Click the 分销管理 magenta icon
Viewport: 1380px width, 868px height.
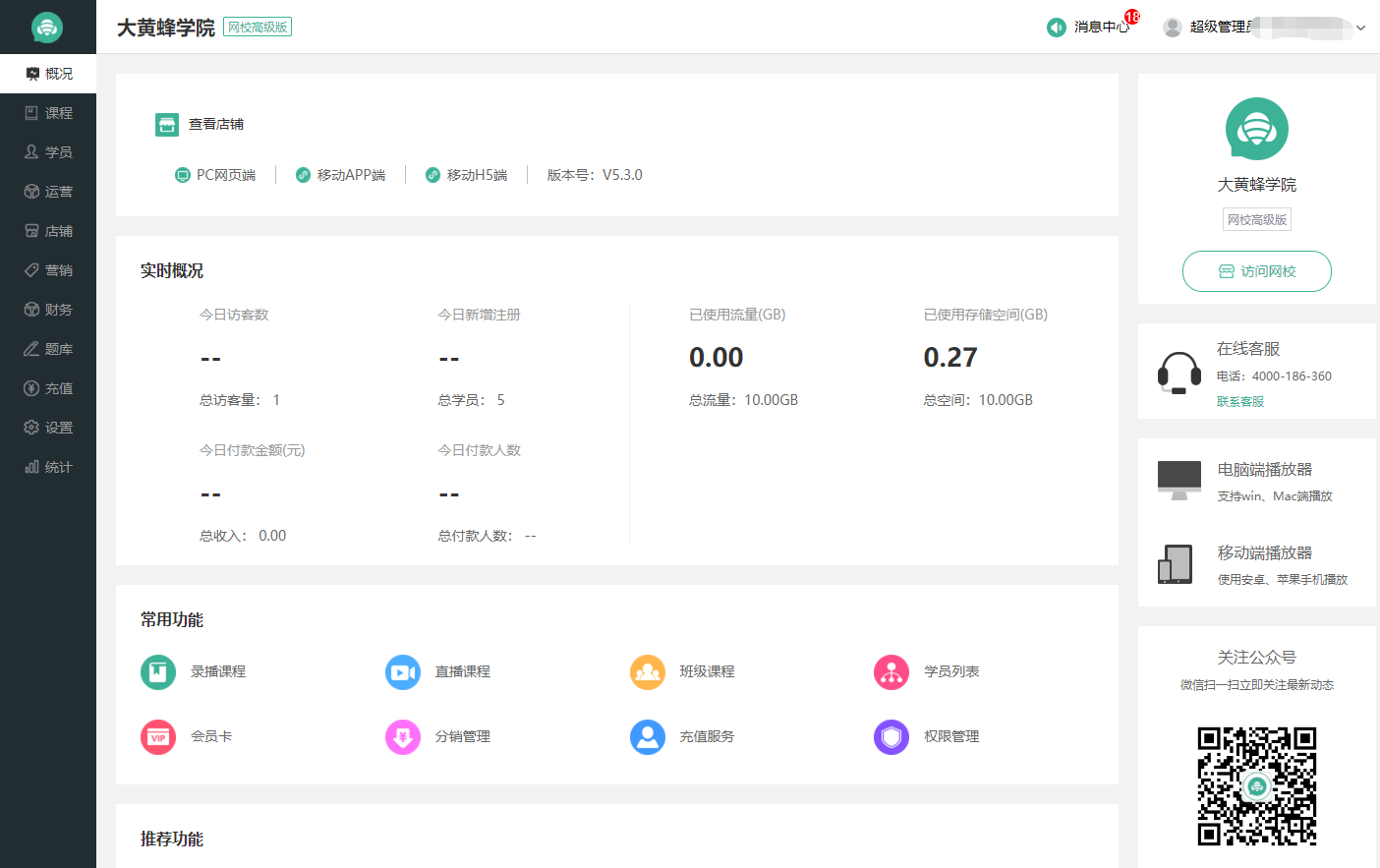click(403, 737)
